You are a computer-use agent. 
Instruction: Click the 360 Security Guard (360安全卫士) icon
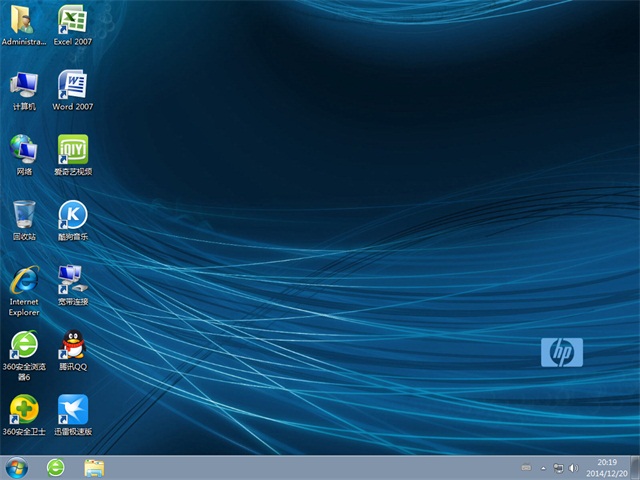click(24, 409)
